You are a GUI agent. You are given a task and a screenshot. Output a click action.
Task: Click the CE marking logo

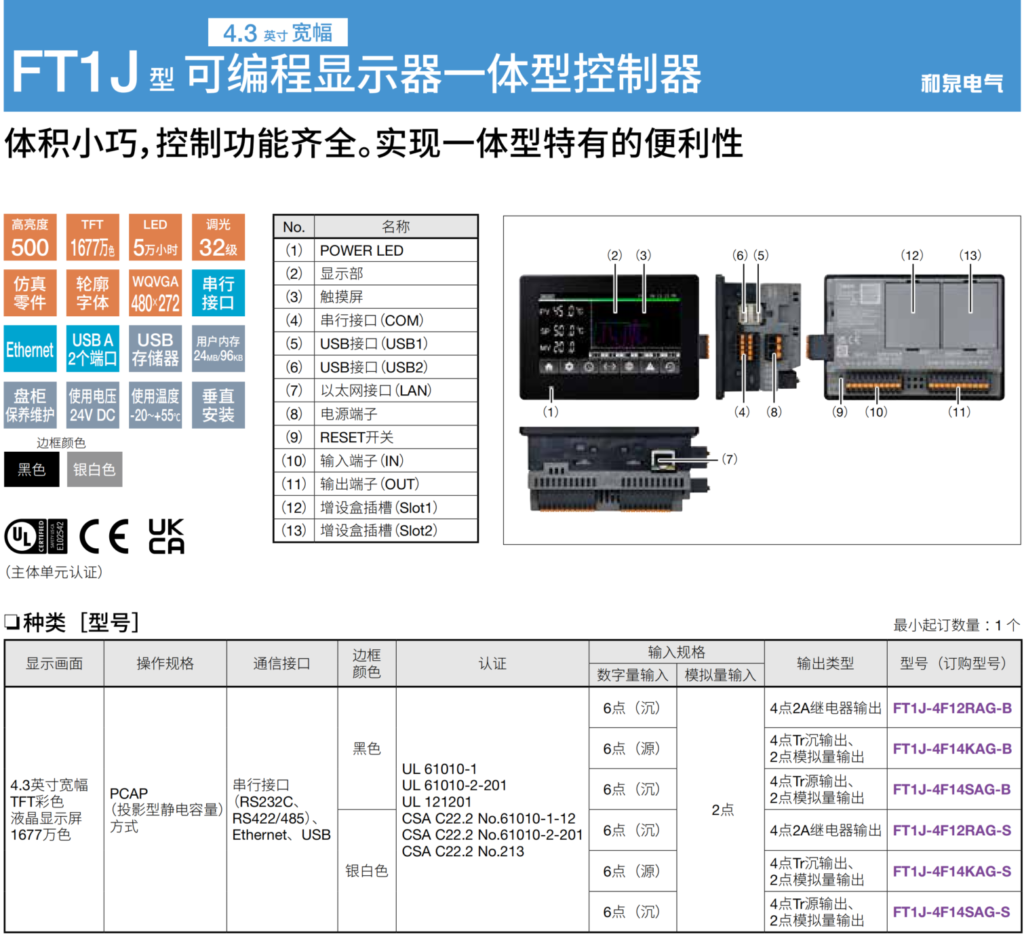(x=105, y=537)
